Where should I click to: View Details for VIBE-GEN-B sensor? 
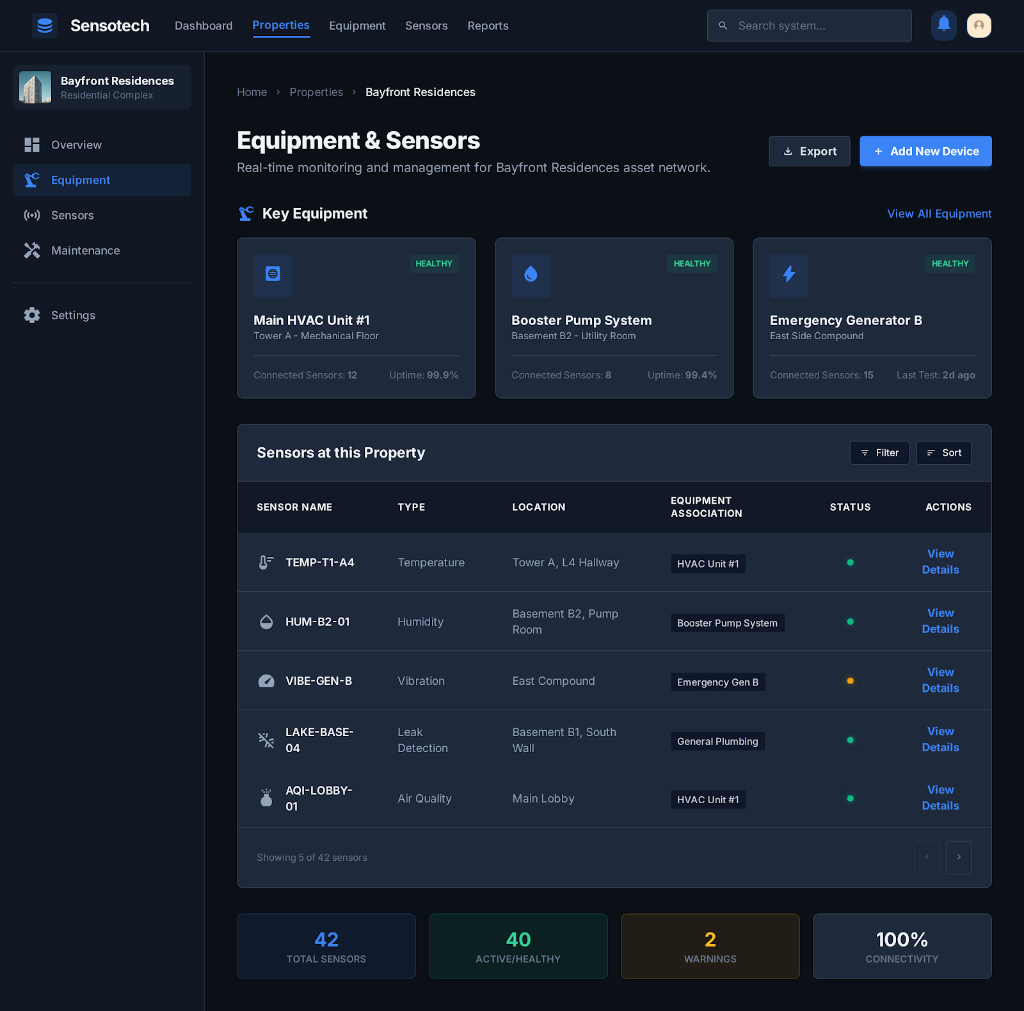[x=940, y=681]
